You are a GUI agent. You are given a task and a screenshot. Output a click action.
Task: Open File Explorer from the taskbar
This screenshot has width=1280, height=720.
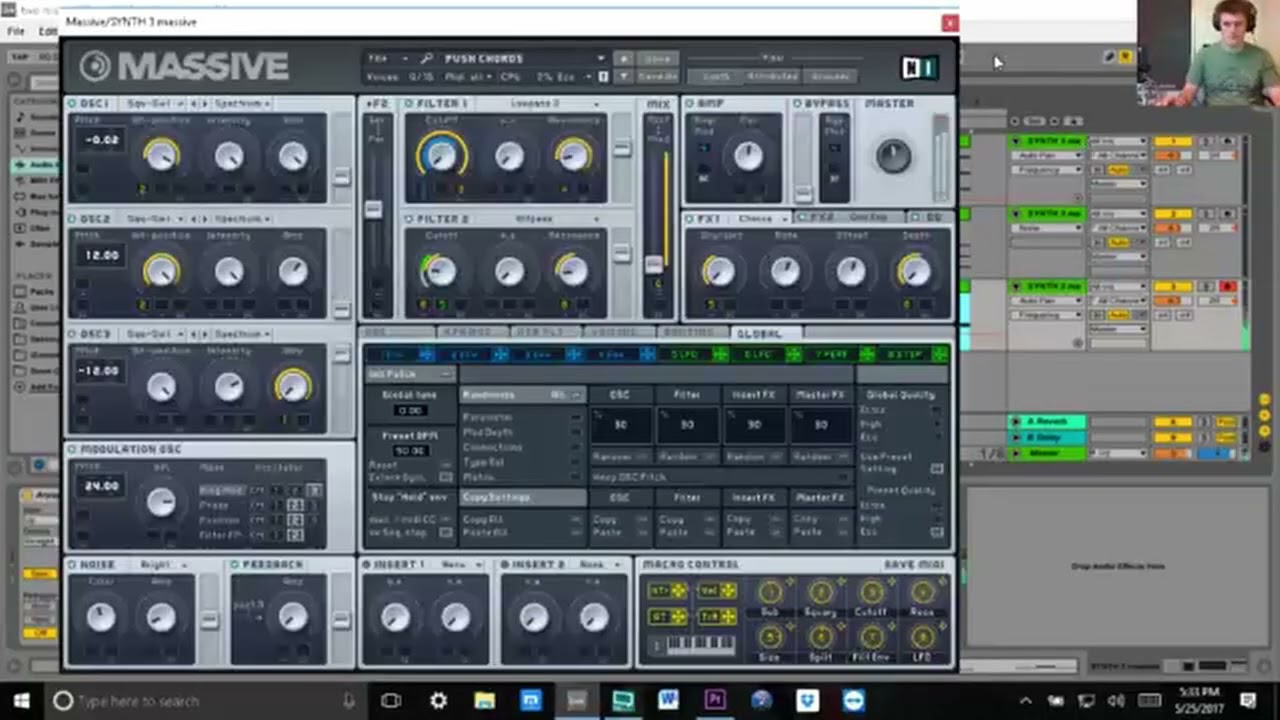click(x=484, y=700)
